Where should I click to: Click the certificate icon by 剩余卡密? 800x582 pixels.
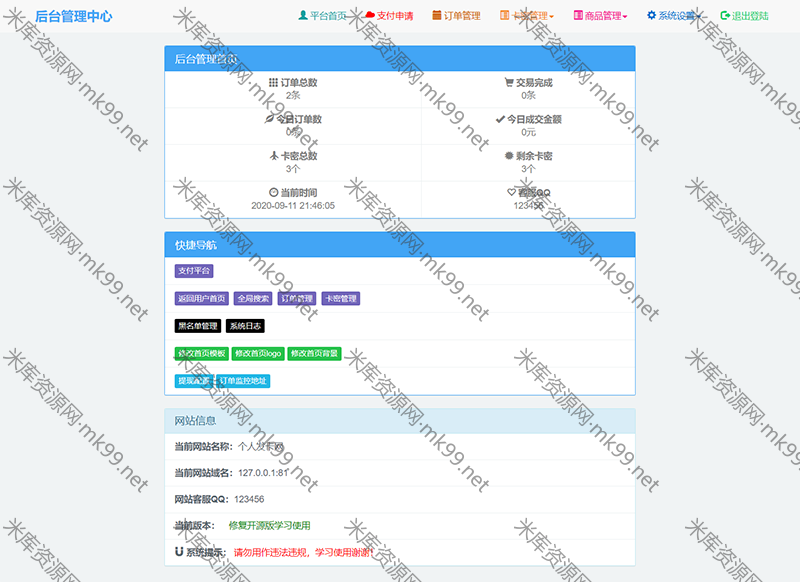[509, 156]
